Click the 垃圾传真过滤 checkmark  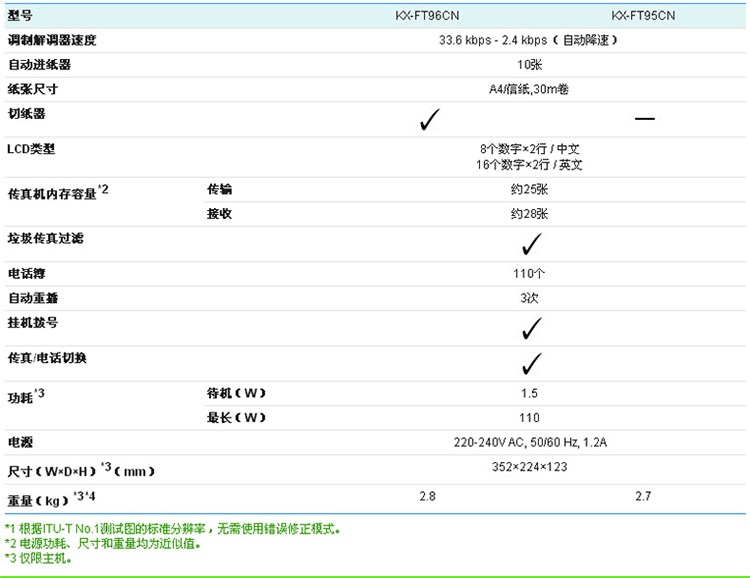[x=530, y=243]
